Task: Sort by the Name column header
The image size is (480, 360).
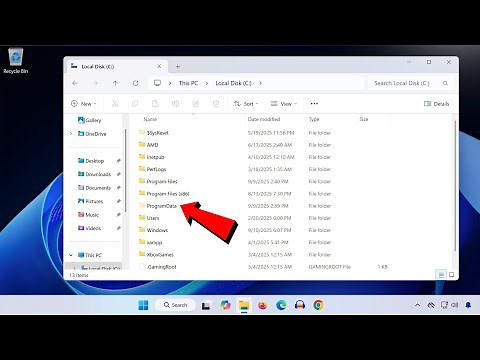Action: [150, 119]
